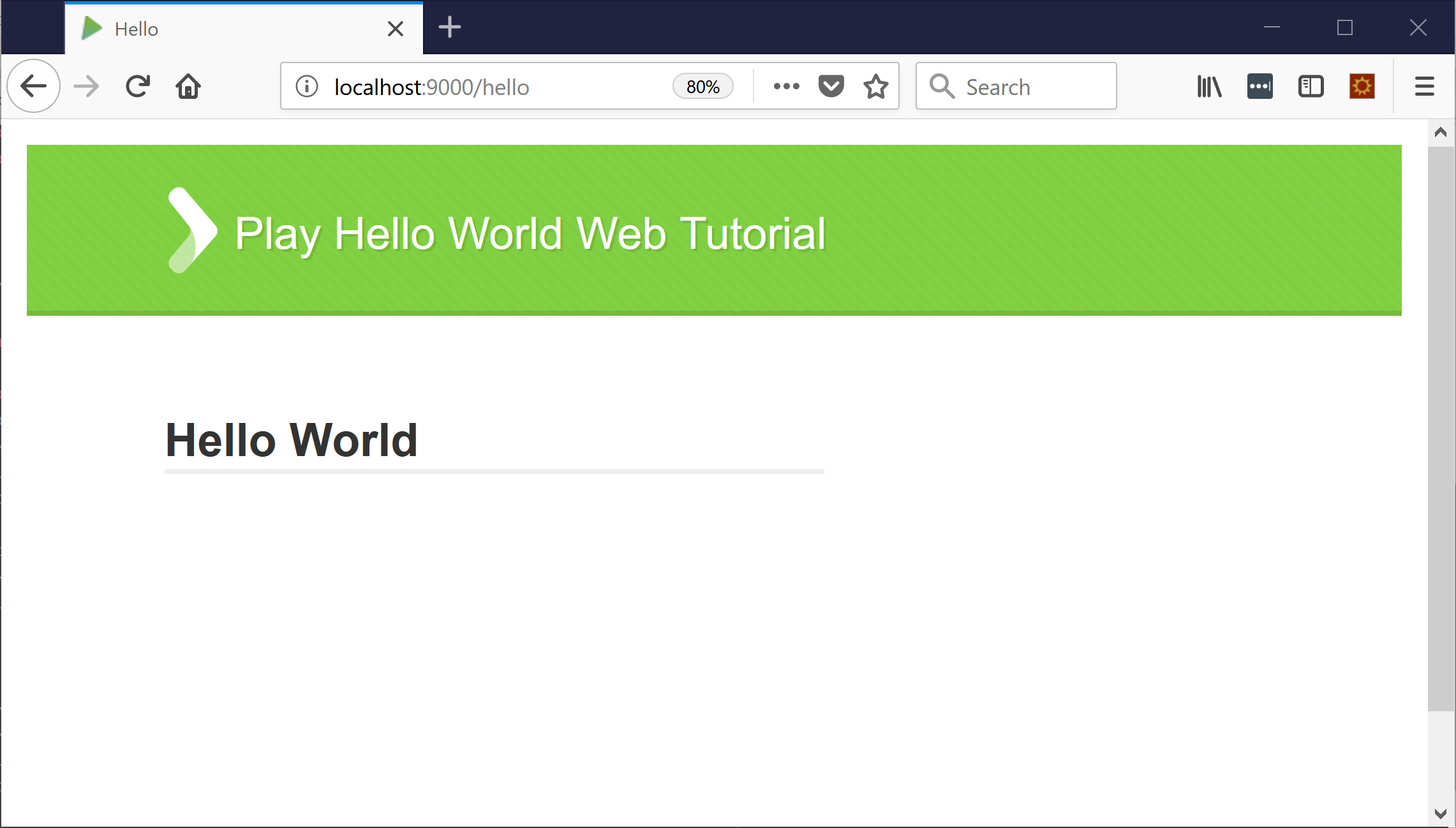The height and width of the screenshot is (828, 1456).
Task: Close the browser window
Action: [1418, 27]
